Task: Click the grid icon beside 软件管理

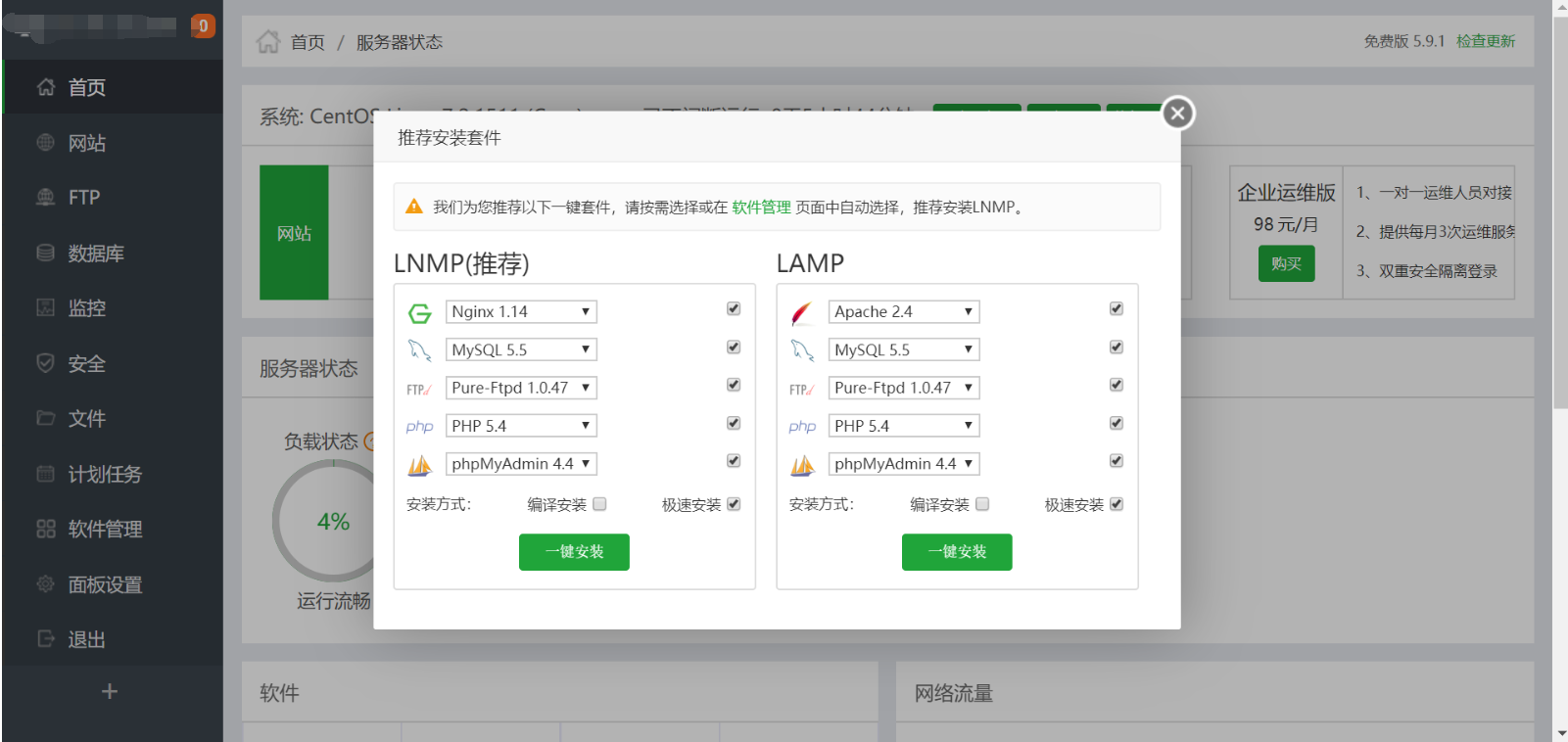Action: [x=45, y=529]
